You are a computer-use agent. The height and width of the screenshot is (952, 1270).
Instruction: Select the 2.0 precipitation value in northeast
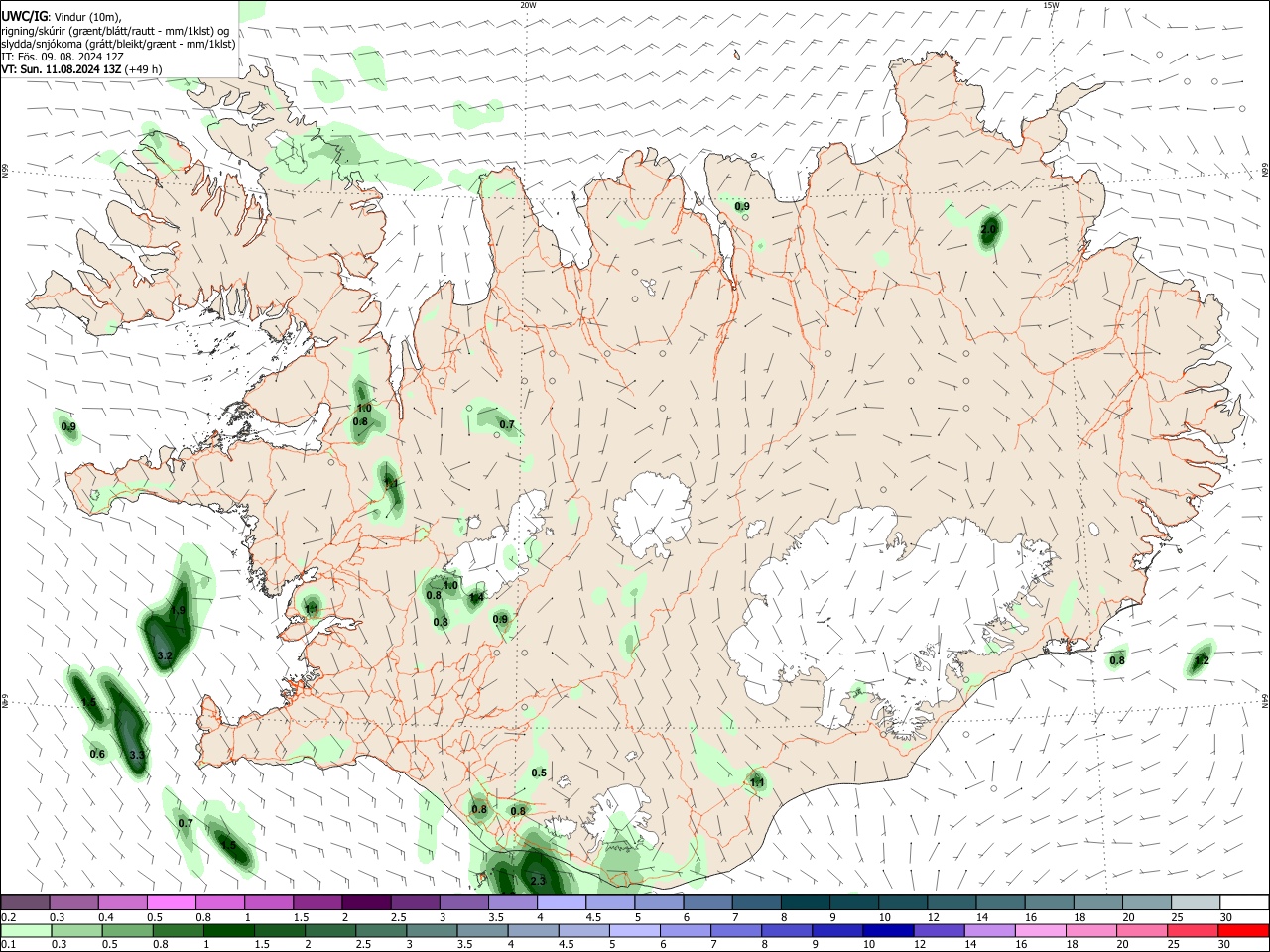pyautogui.click(x=988, y=230)
